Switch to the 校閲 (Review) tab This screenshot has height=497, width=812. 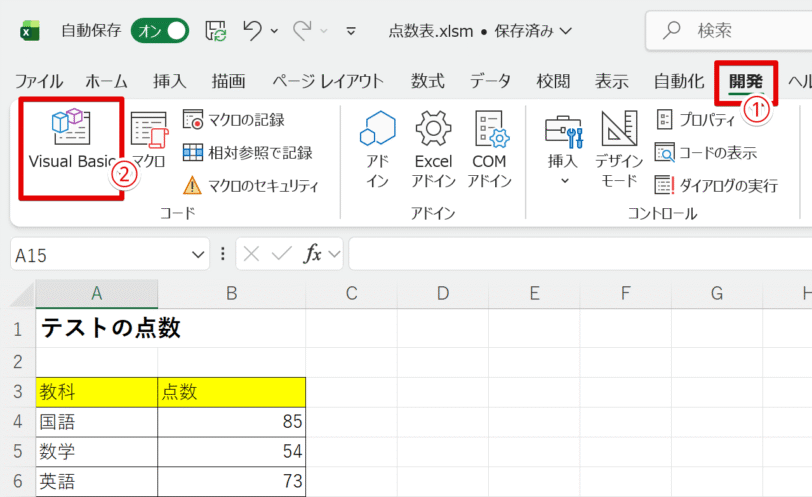(x=553, y=81)
